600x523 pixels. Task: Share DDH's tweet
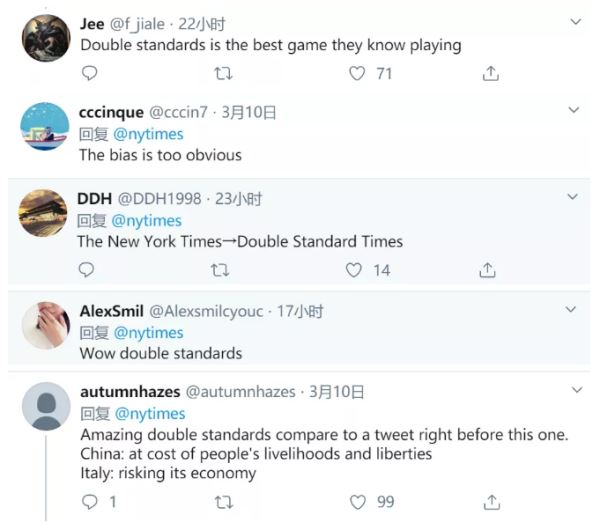(487, 270)
